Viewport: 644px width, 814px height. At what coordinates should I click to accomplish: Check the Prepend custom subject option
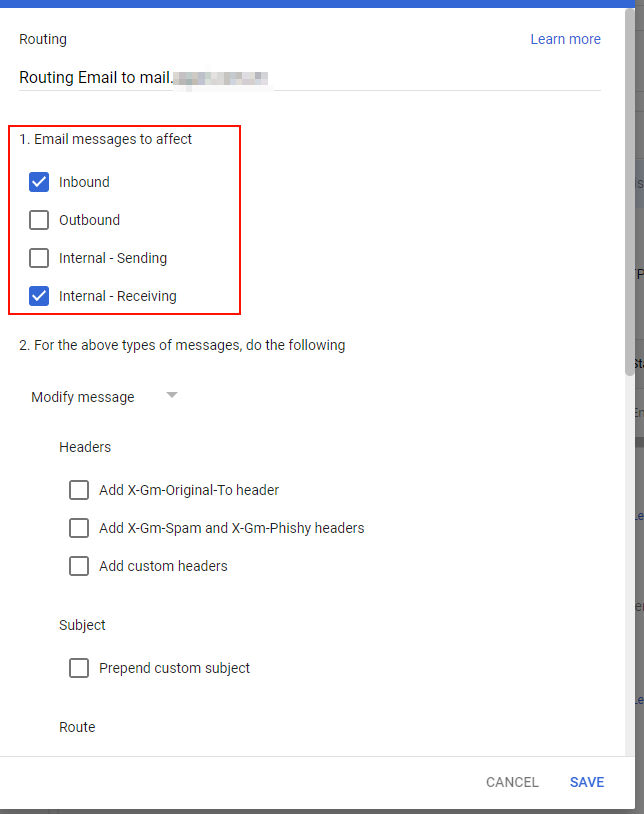coord(79,668)
